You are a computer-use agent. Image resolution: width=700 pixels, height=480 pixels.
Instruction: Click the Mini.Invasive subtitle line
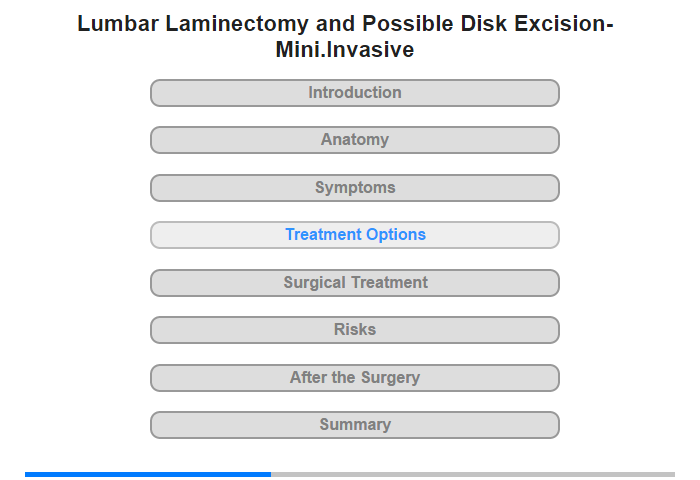(x=345, y=50)
